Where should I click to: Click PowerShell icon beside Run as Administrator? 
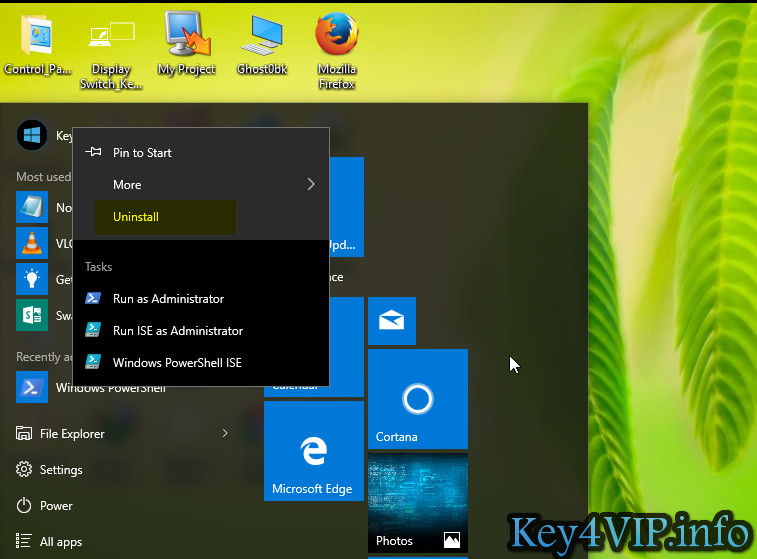pos(93,298)
